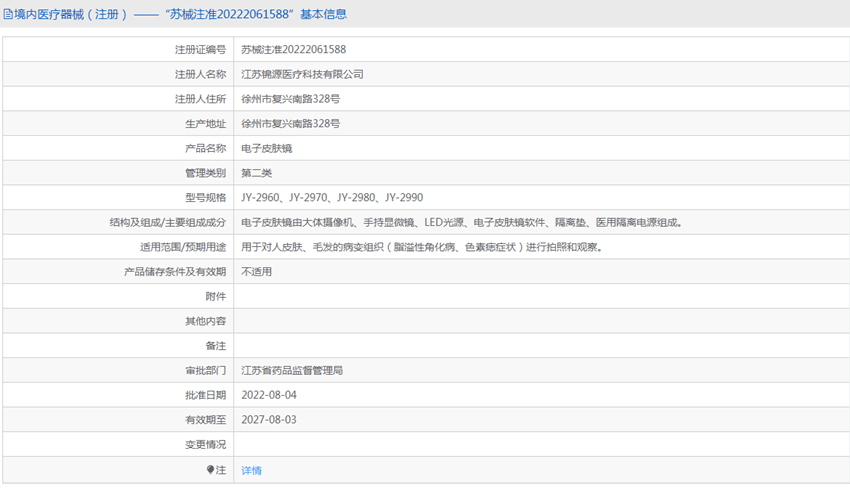Click management category value 第二类
This screenshot has height=490, width=850.
pos(256,173)
